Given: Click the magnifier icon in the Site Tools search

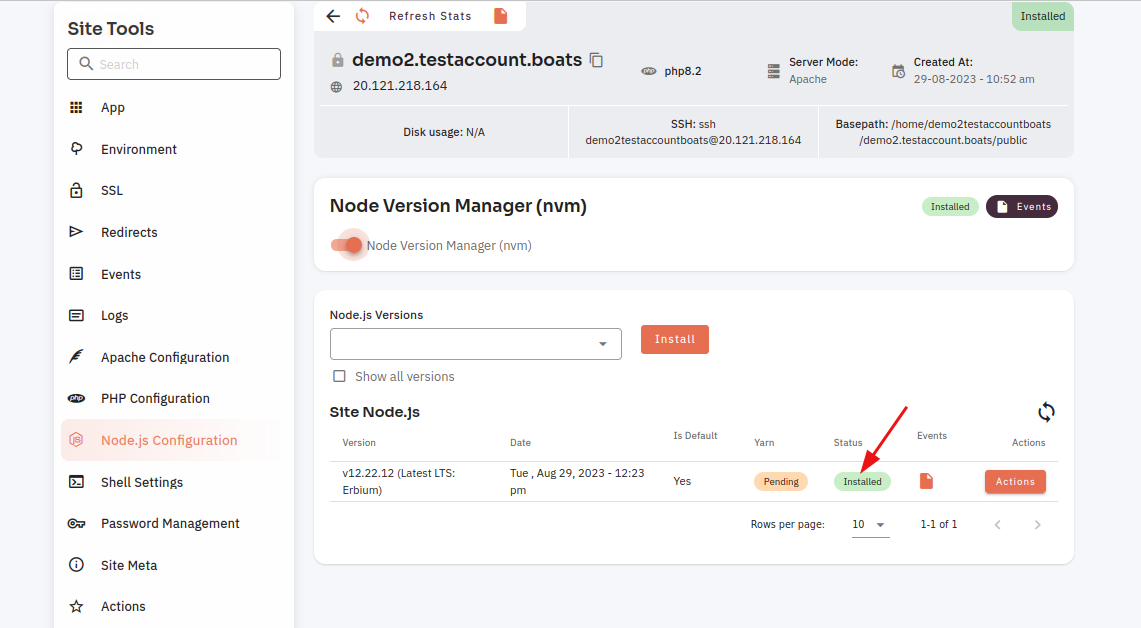Looking at the screenshot, I should pyautogui.click(x=86, y=64).
